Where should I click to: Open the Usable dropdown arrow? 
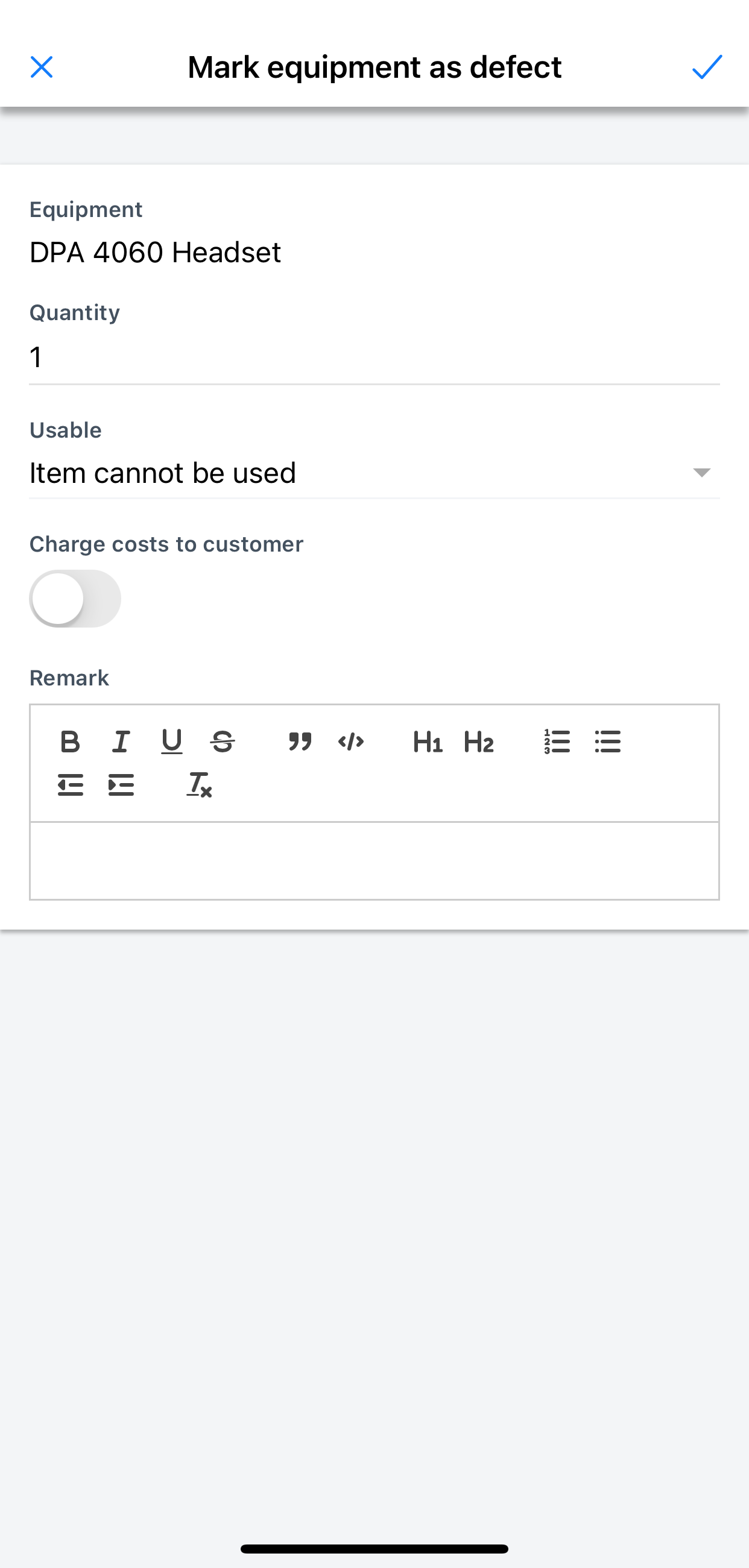tap(701, 473)
